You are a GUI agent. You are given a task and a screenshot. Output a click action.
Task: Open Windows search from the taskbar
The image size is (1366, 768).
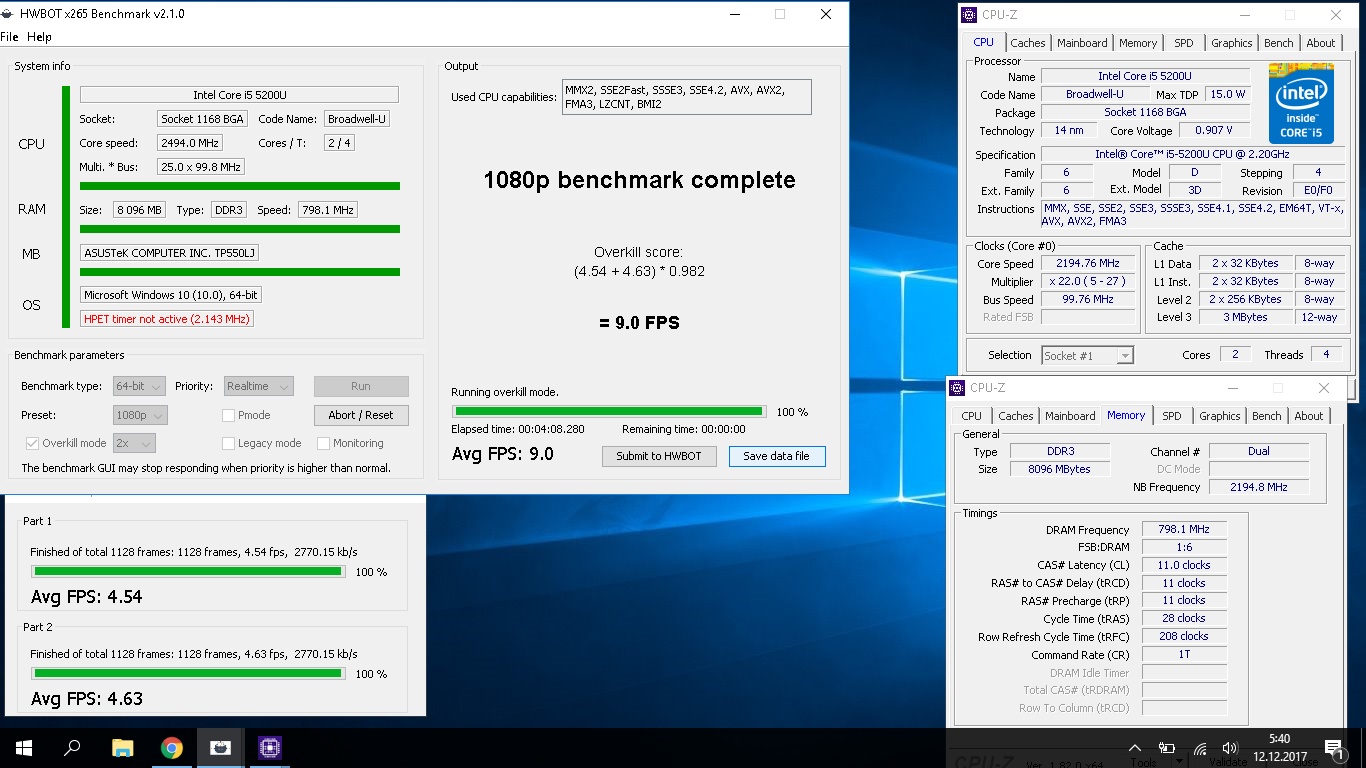click(72, 747)
